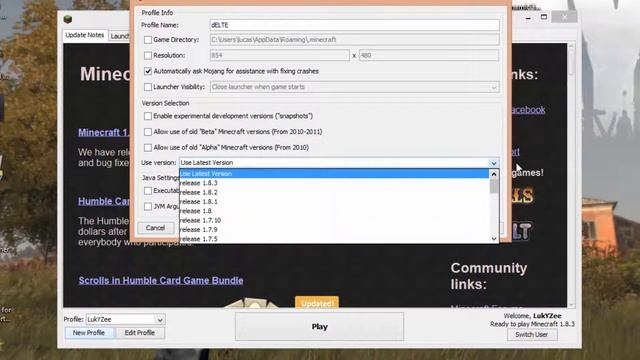The height and width of the screenshot is (360, 640).
Task: Allow use of old Alpha versions
Action: [148, 147]
